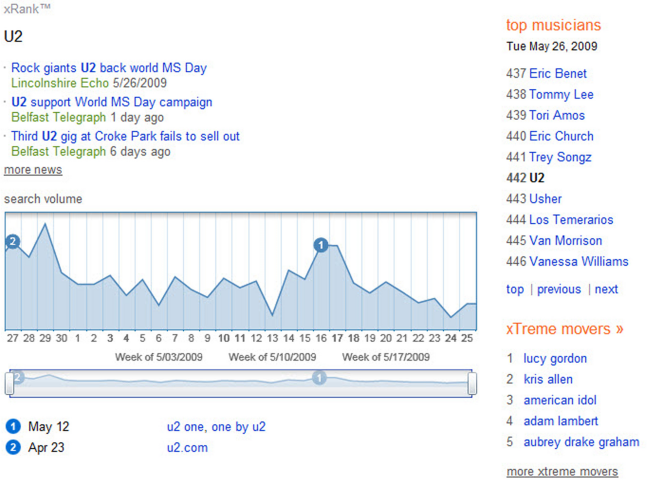The width and height of the screenshot is (650, 483).
Task: Click the 'May 12' date text
Action: point(49,427)
